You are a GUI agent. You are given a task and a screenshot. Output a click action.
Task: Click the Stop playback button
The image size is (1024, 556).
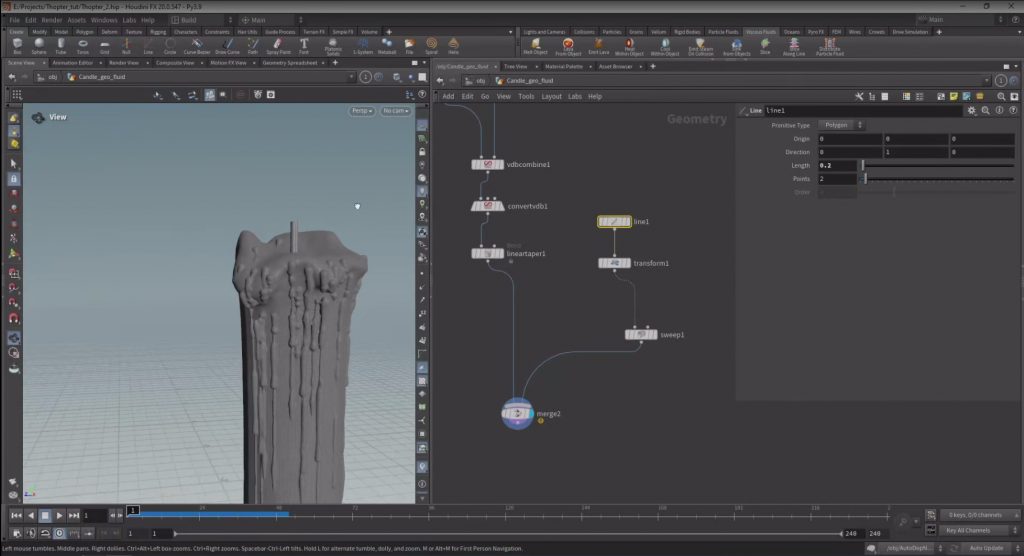[x=45, y=515]
